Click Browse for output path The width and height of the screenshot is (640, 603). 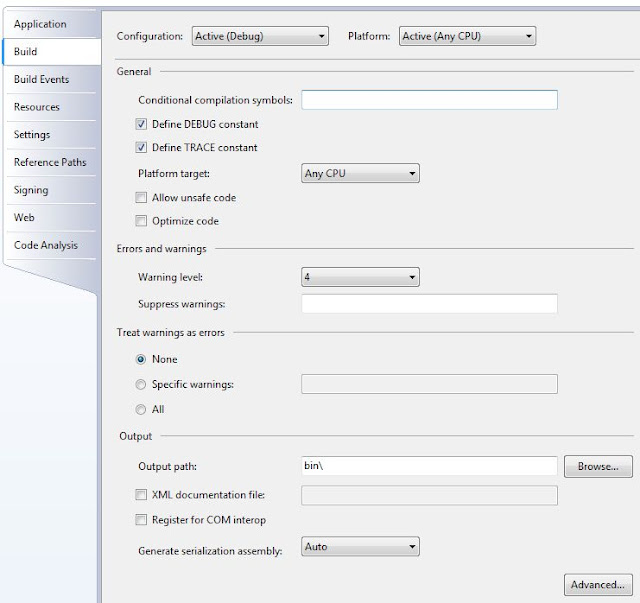(x=598, y=466)
